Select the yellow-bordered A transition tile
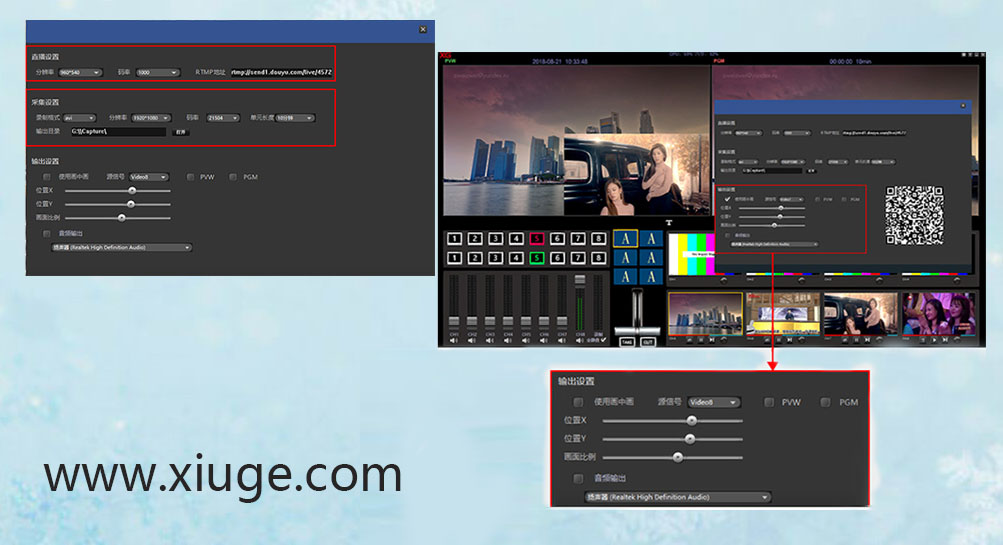The width and height of the screenshot is (1003, 545). point(625,238)
